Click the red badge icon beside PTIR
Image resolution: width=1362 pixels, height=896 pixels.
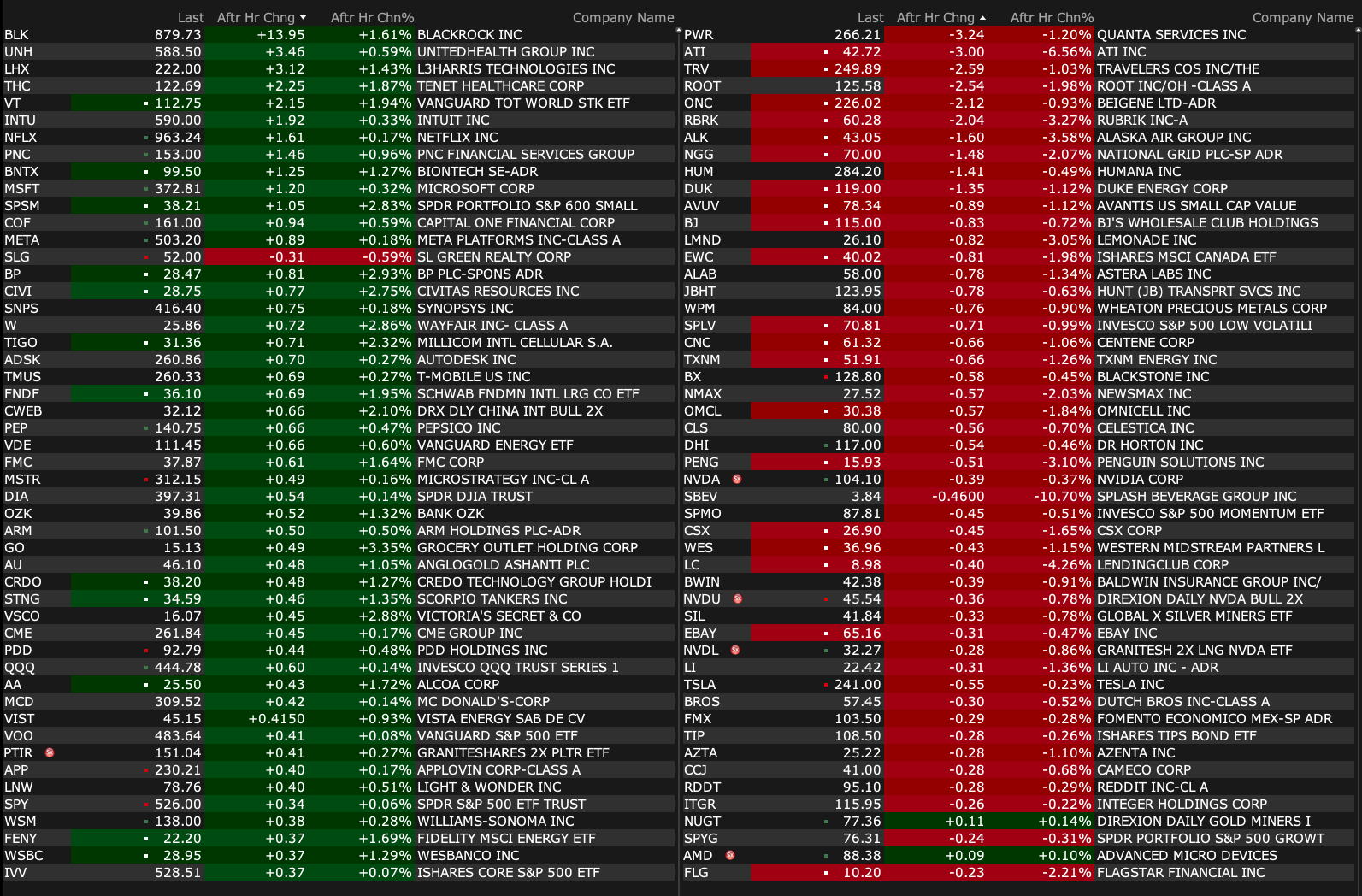pyautogui.click(x=50, y=752)
